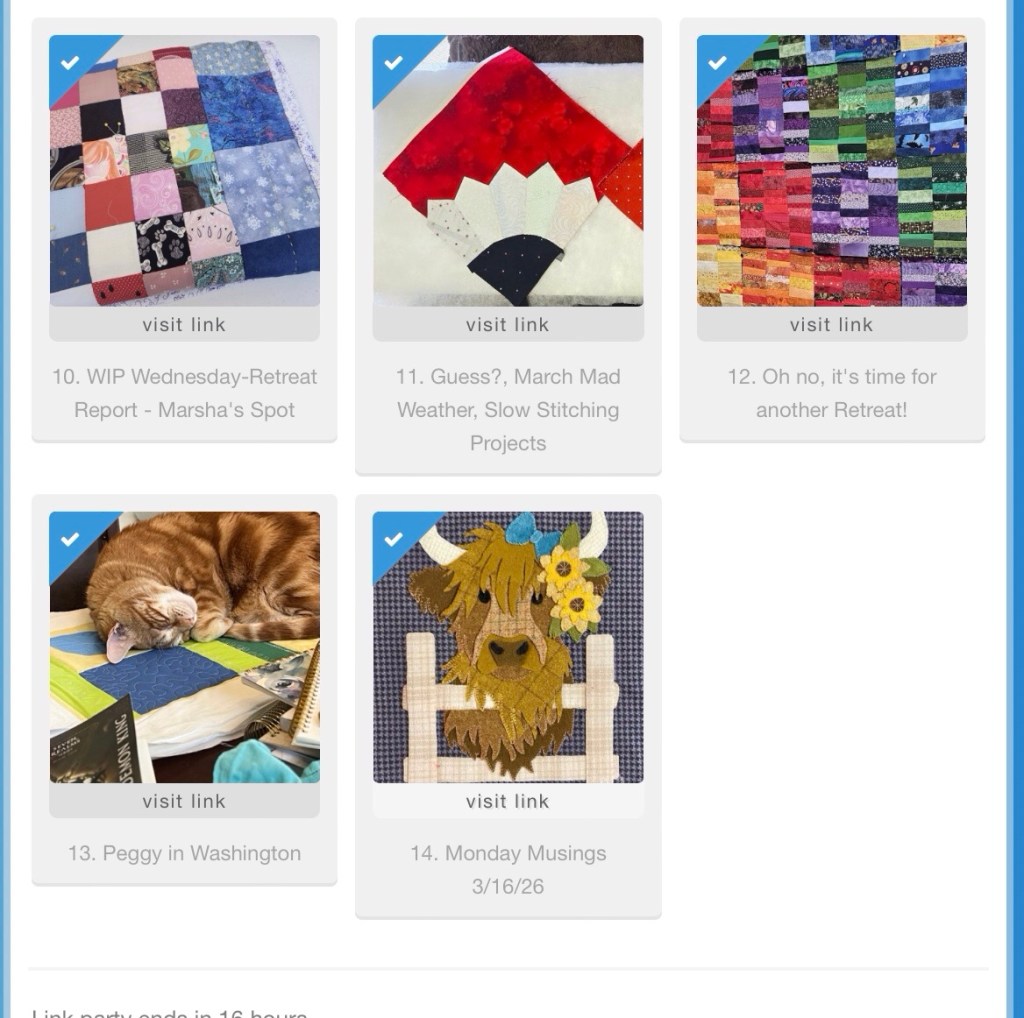1024x1018 pixels.
Task: Click the checkmark badge on highland cow applique
Action: pos(393,539)
